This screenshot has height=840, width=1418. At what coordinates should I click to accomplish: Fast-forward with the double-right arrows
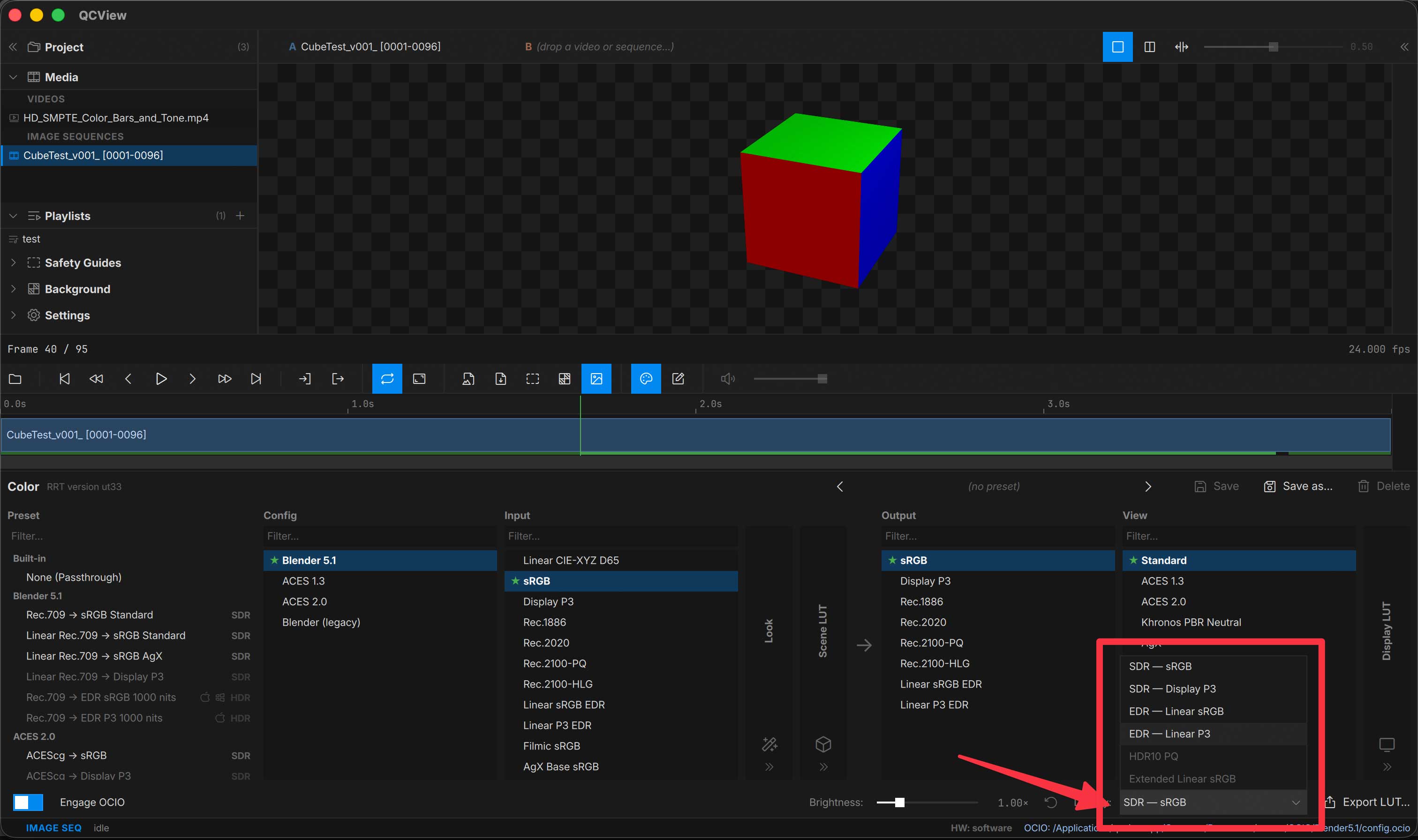(x=225, y=379)
